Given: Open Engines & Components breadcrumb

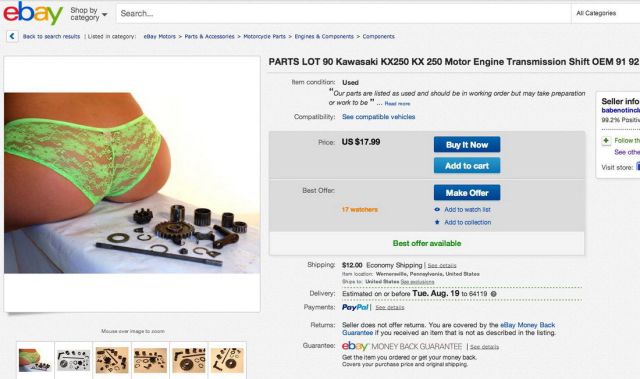Looking at the screenshot, I should 324,36.
